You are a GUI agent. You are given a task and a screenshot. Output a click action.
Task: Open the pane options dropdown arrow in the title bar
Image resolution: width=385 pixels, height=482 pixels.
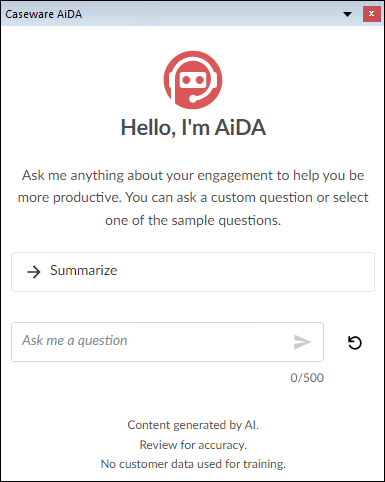click(347, 14)
